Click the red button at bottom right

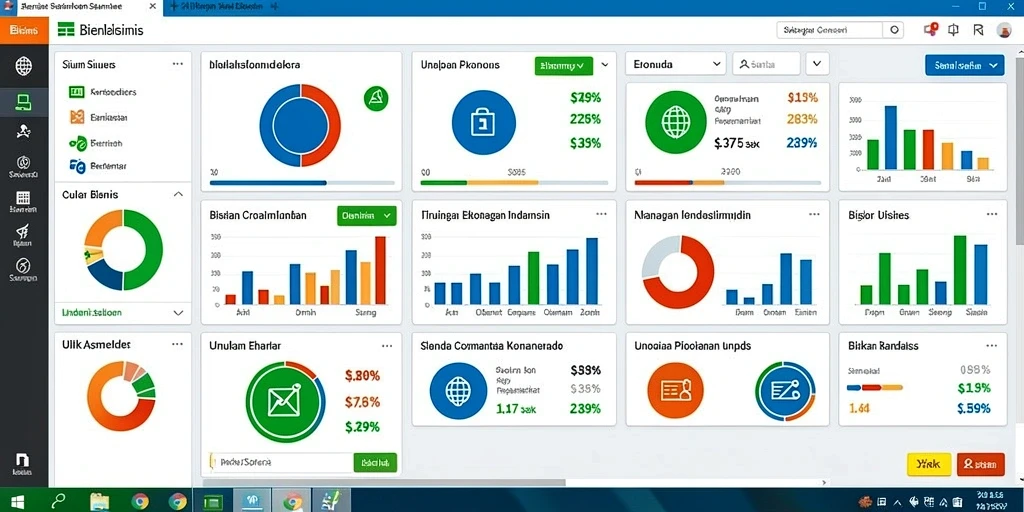click(x=980, y=464)
